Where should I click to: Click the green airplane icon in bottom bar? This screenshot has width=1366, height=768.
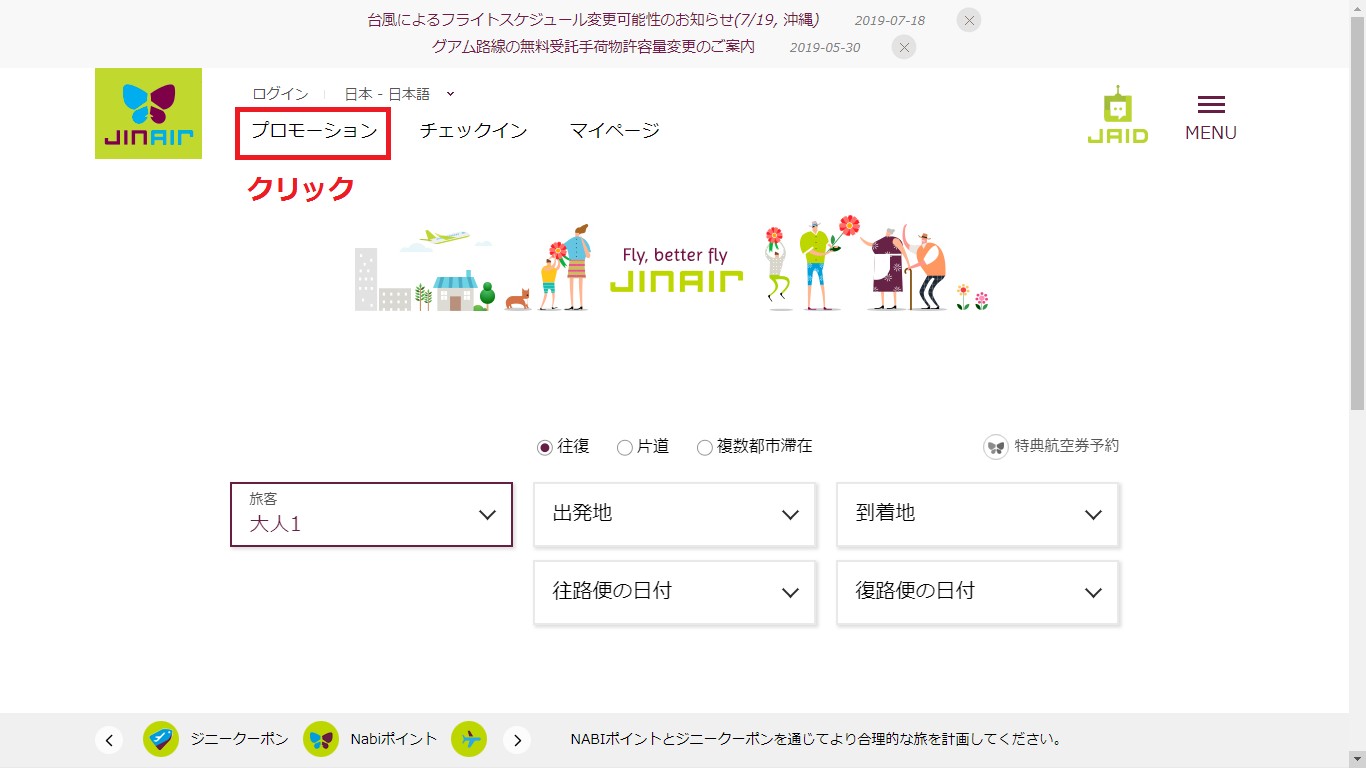[469, 740]
